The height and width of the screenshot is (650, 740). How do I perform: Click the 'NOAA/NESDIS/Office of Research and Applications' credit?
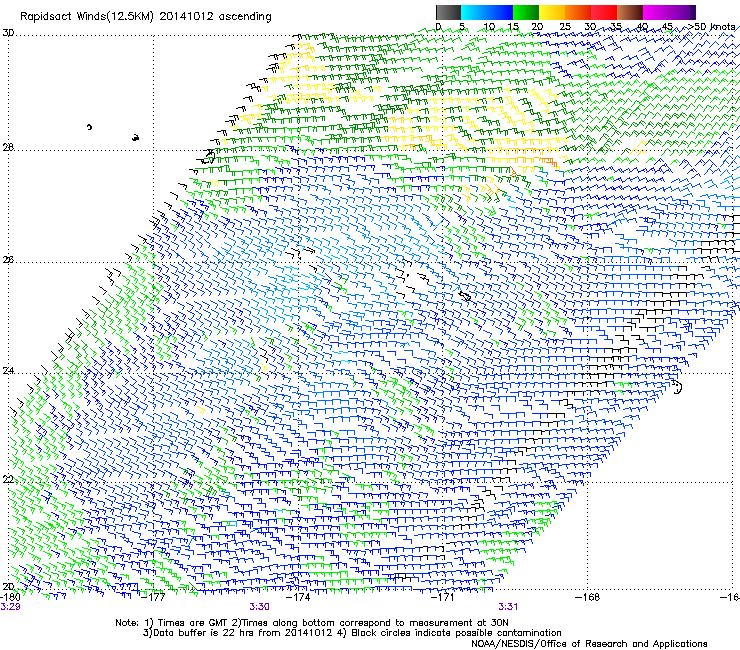point(589,644)
